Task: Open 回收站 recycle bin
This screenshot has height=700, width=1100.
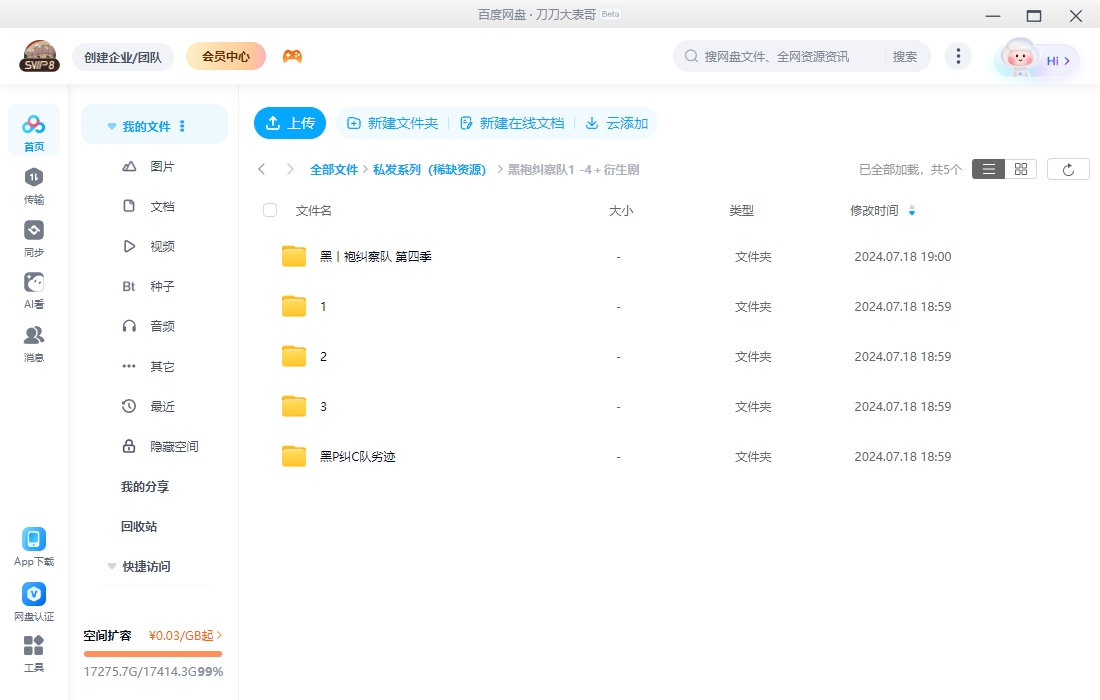Action: [139, 526]
